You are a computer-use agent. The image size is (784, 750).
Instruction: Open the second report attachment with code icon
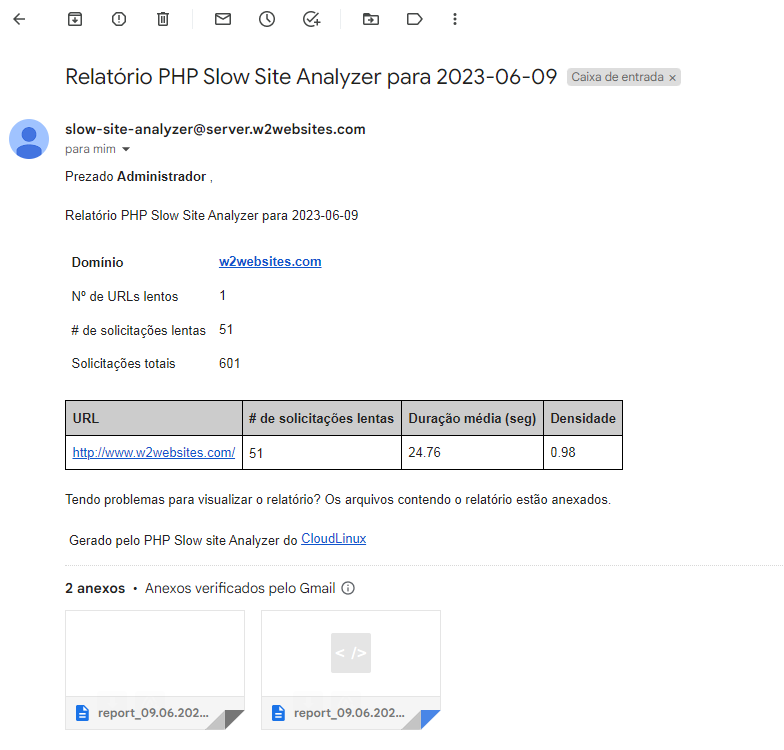pyautogui.click(x=351, y=670)
